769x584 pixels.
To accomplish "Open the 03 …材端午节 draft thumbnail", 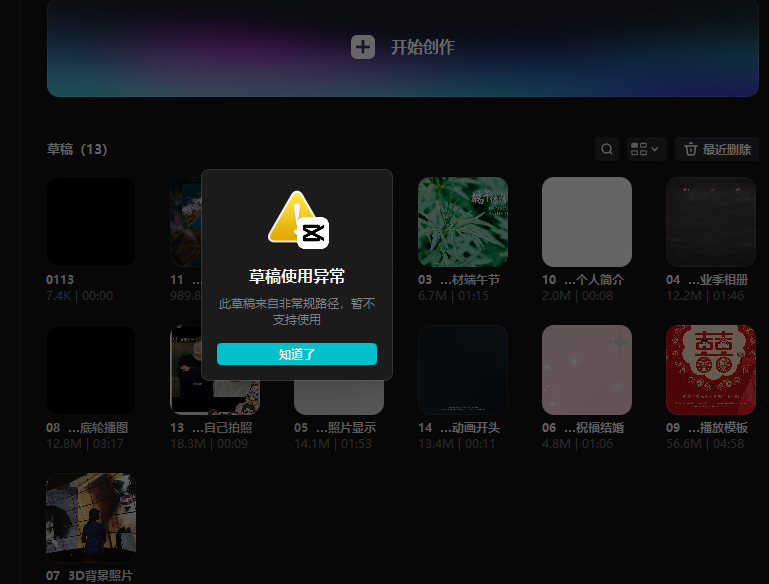I will point(462,222).
